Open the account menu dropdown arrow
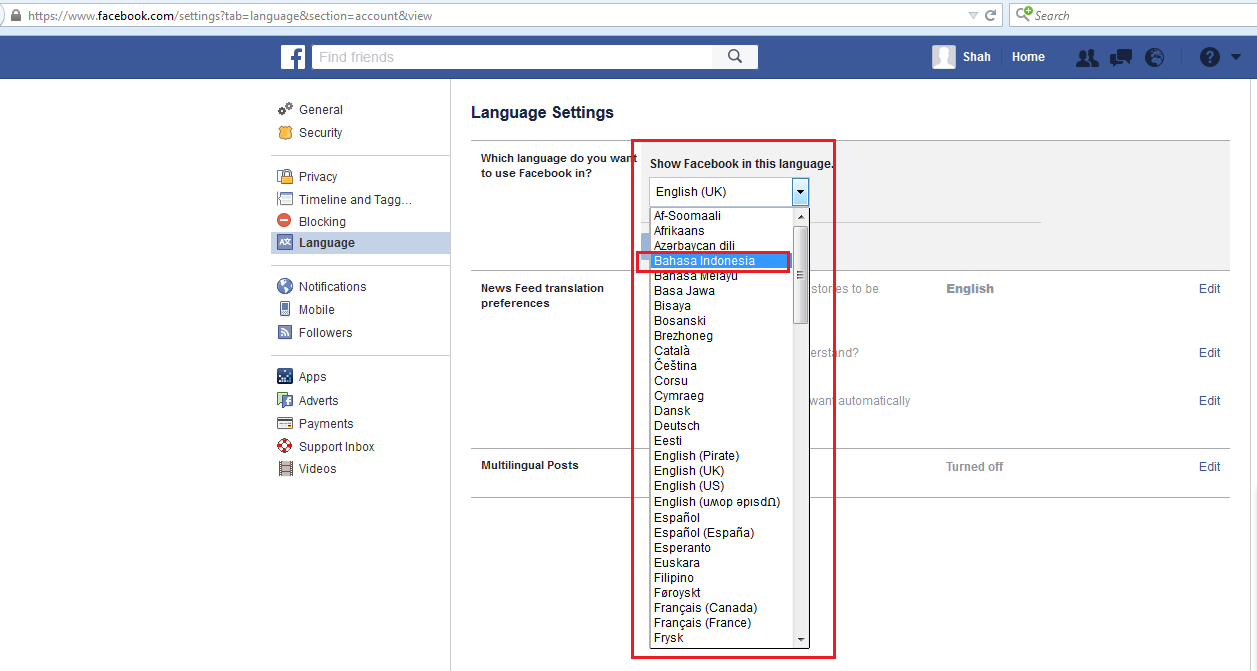Viewport: 1257px width, 671px height. (1236, 58)
